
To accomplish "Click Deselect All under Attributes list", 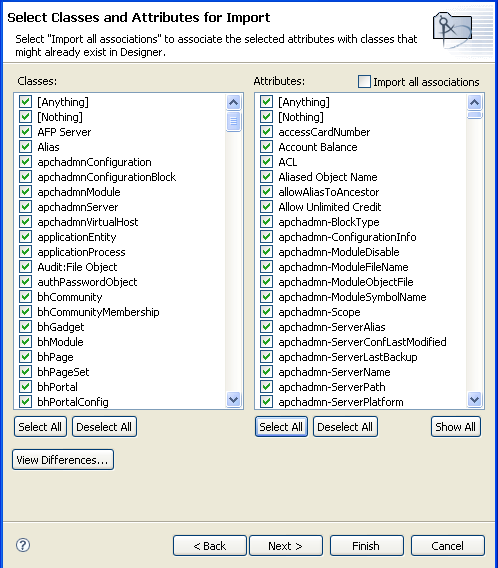I will 345,427.
